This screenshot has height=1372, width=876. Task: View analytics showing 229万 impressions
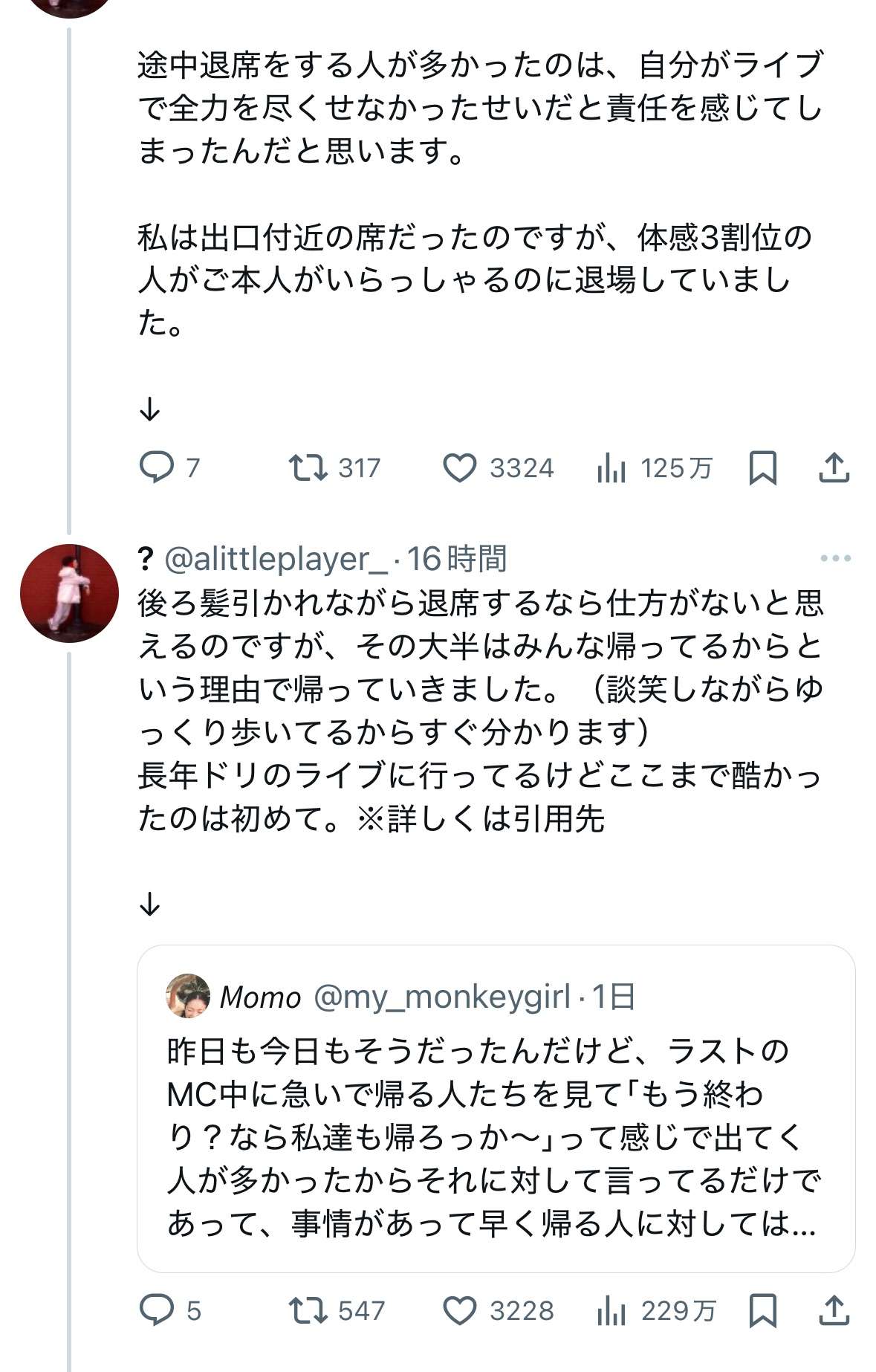[x=611, y=1310]
